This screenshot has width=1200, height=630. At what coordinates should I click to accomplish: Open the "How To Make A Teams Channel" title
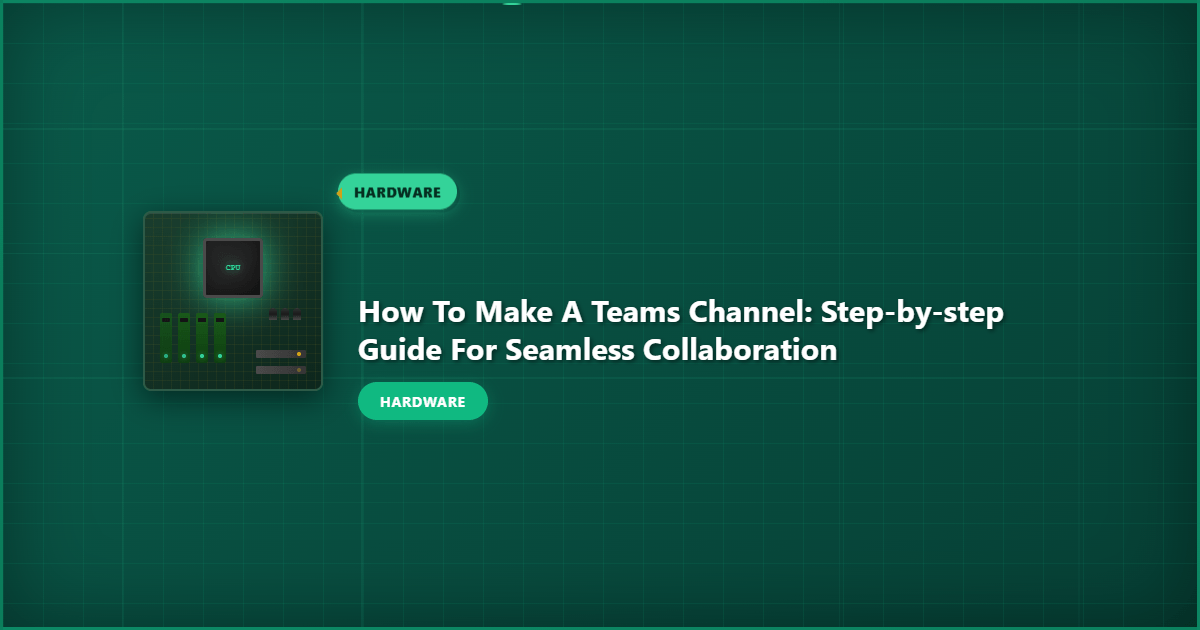[681, 331]
